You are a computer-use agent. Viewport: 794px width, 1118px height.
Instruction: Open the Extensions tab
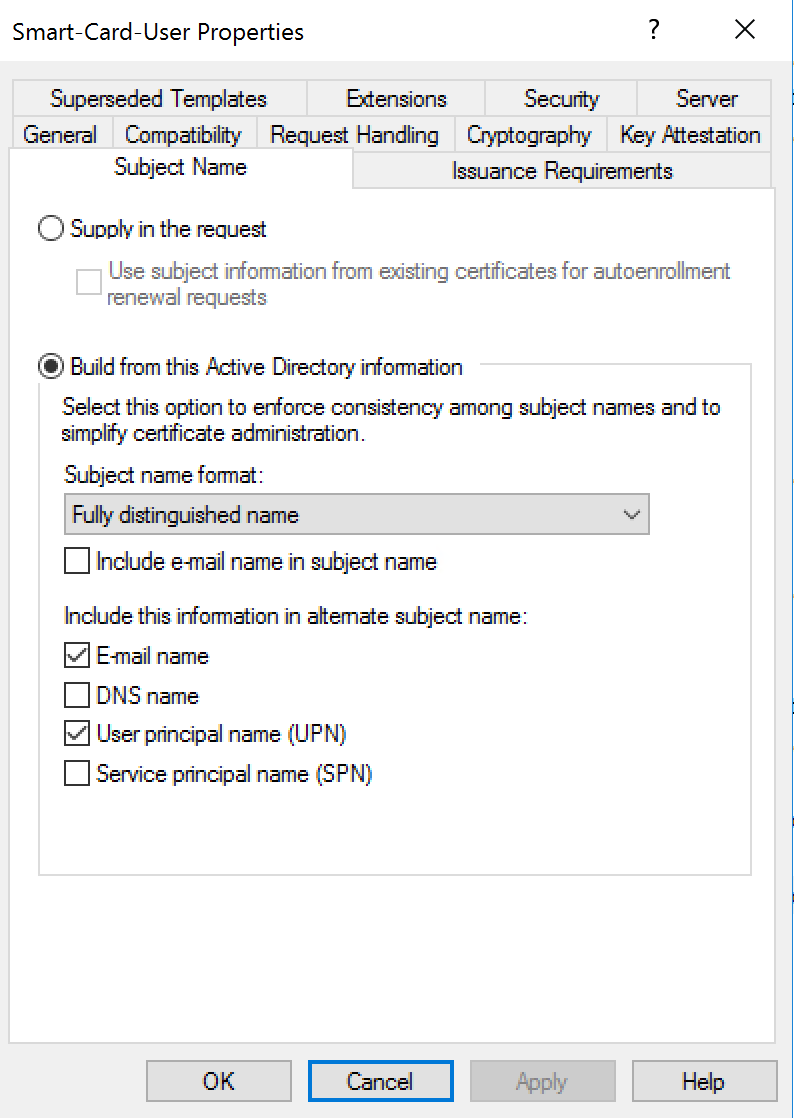[396, 99]
